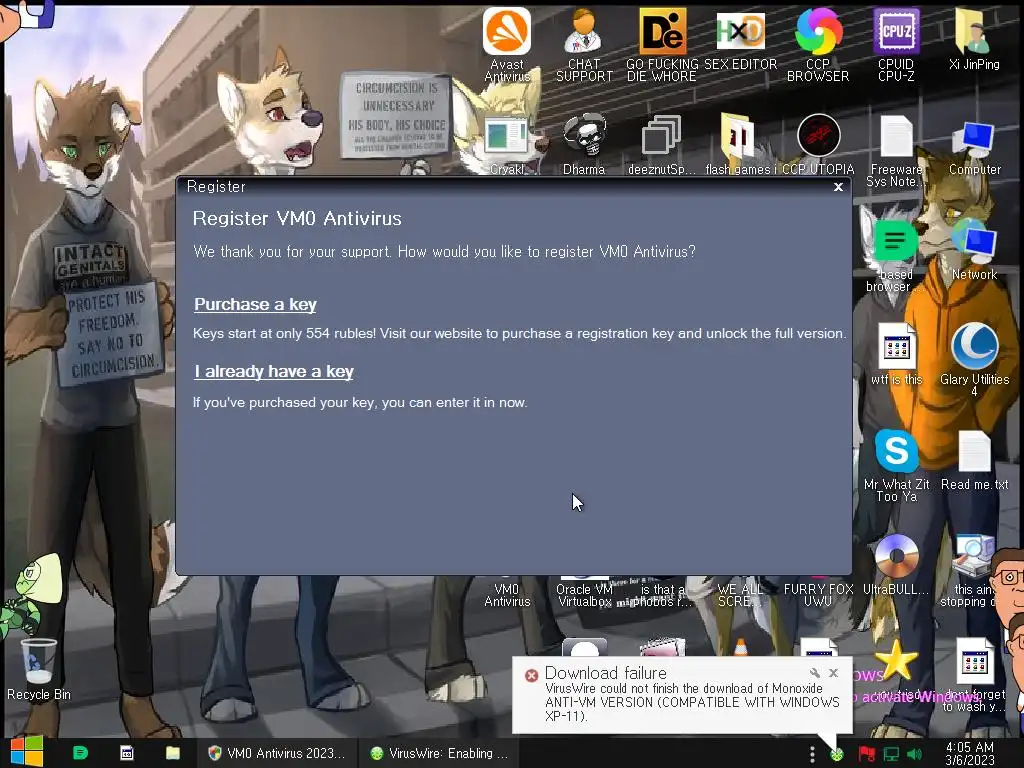Click the 'Keys start at only 554 rubles' text
This screenshot has height=768, width=1024.
(x=519, y=333)
